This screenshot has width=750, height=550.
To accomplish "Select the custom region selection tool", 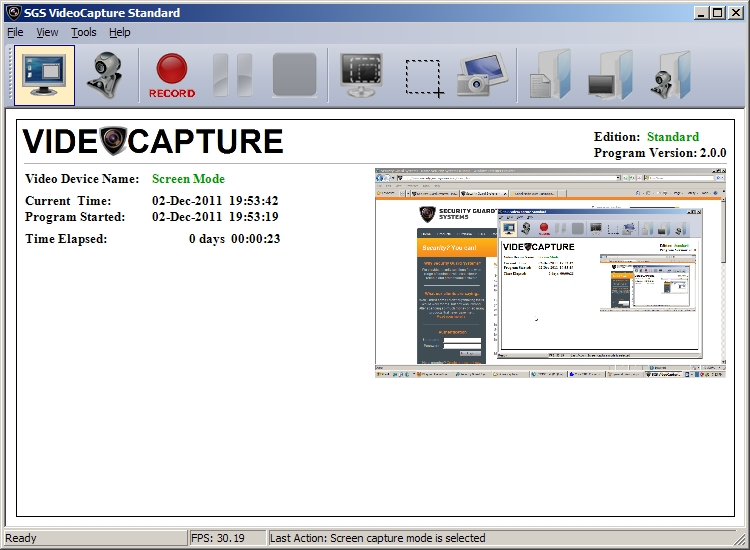I will 424,77.
